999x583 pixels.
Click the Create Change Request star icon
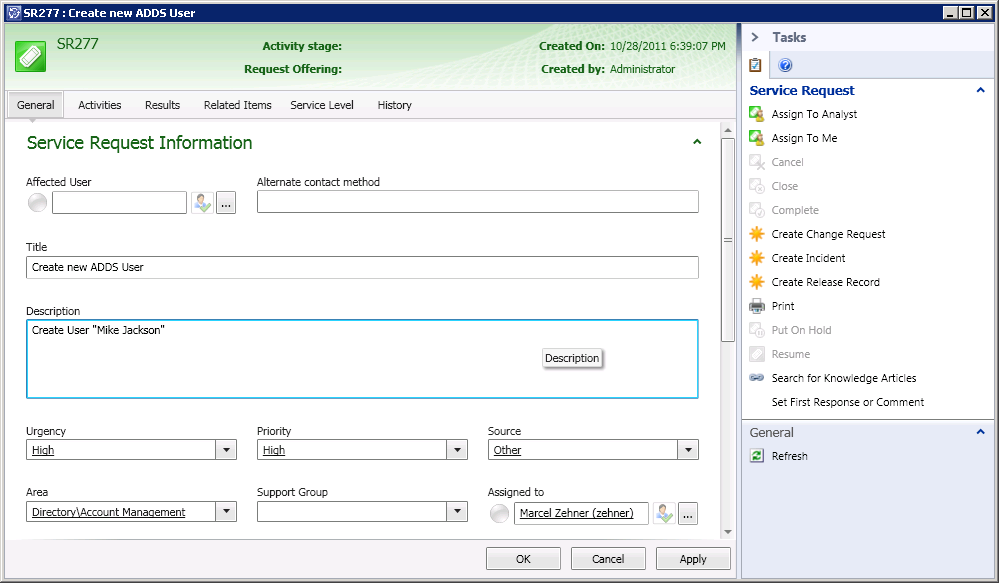(x=757, y=234)
